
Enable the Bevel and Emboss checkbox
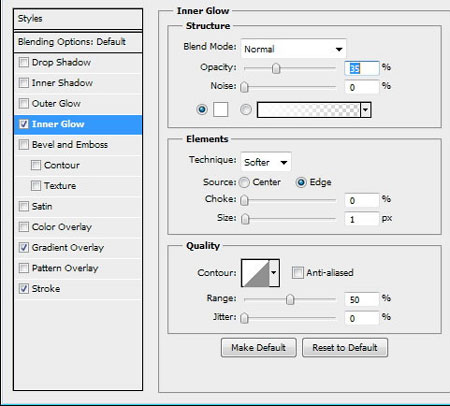[x=24, y=145]
